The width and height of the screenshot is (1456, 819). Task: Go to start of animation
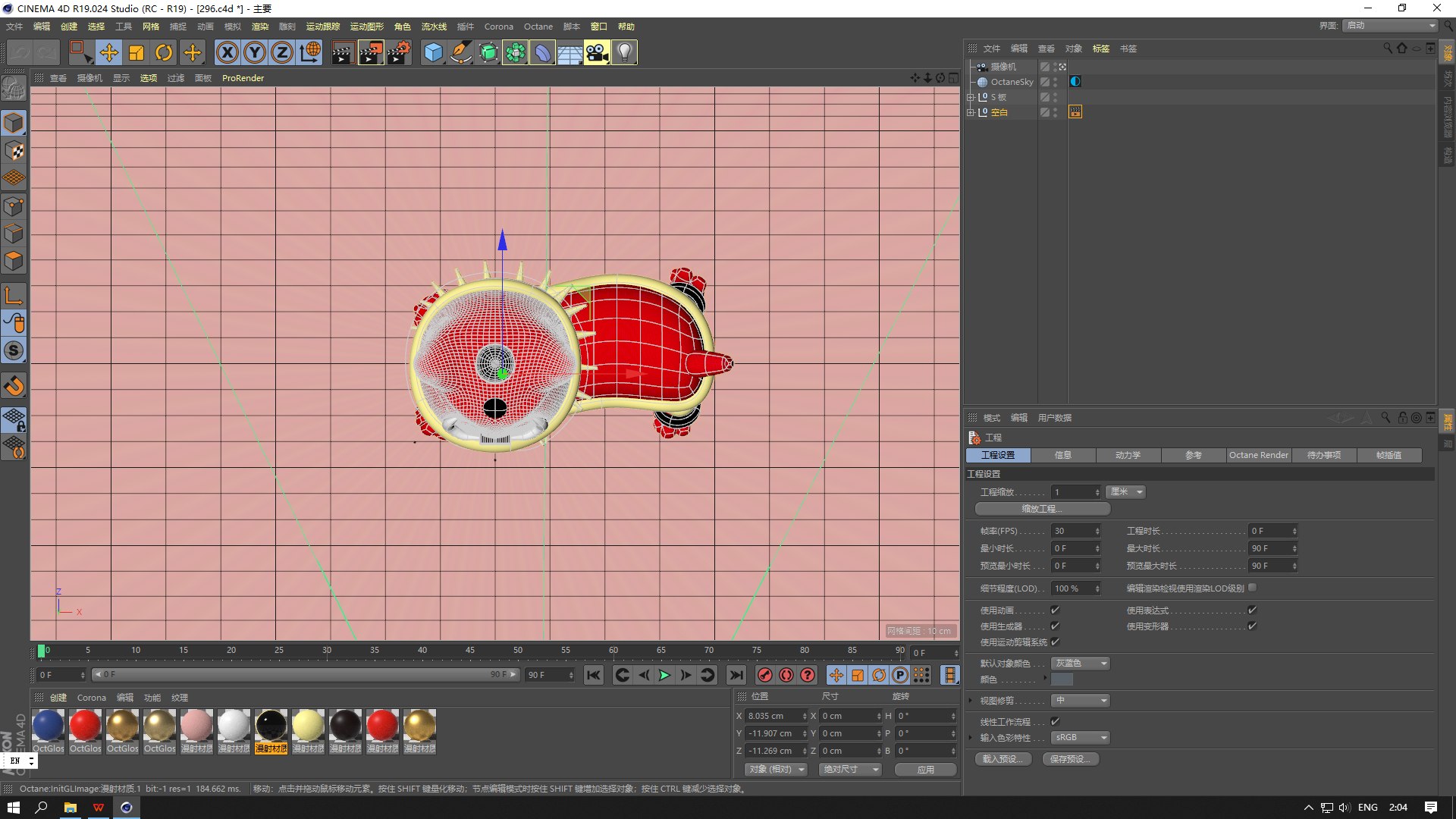(594, 675)
